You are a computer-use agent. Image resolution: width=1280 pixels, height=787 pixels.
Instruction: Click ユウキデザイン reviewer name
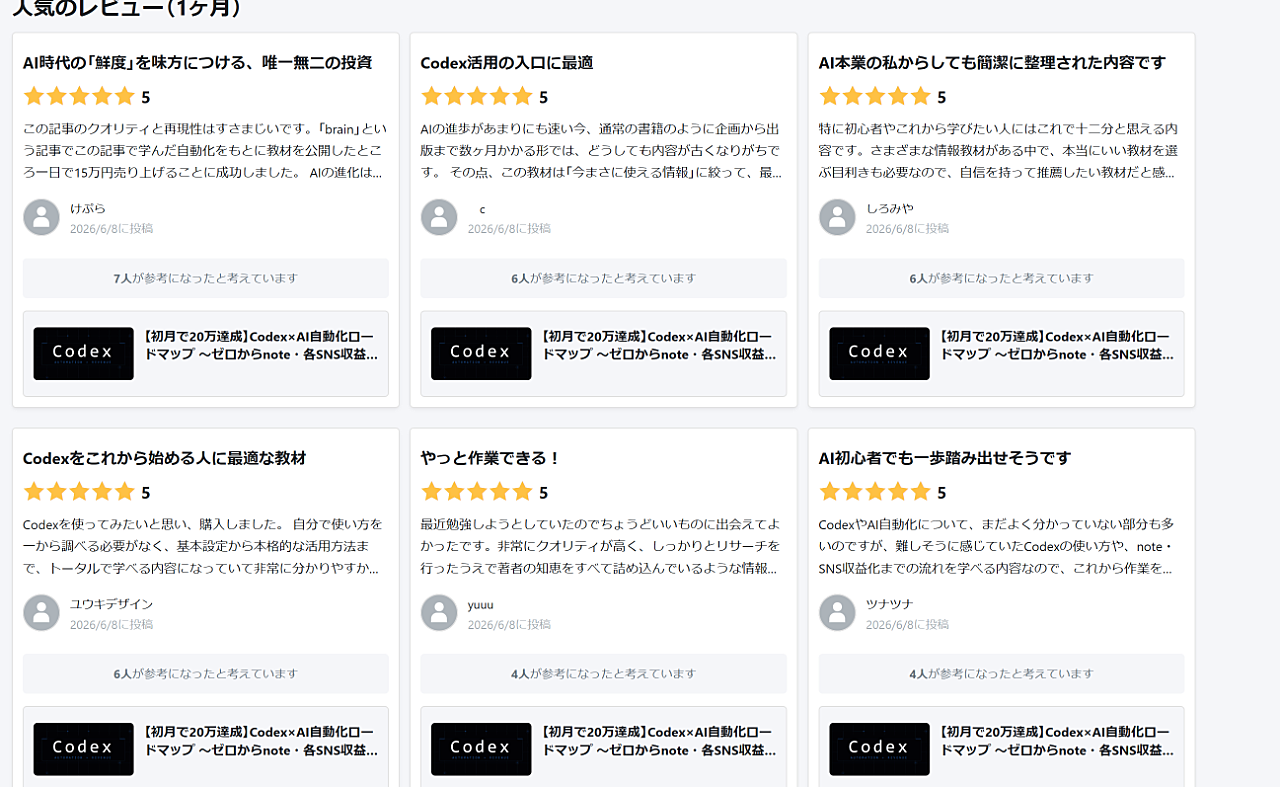[x=111, y=604]
